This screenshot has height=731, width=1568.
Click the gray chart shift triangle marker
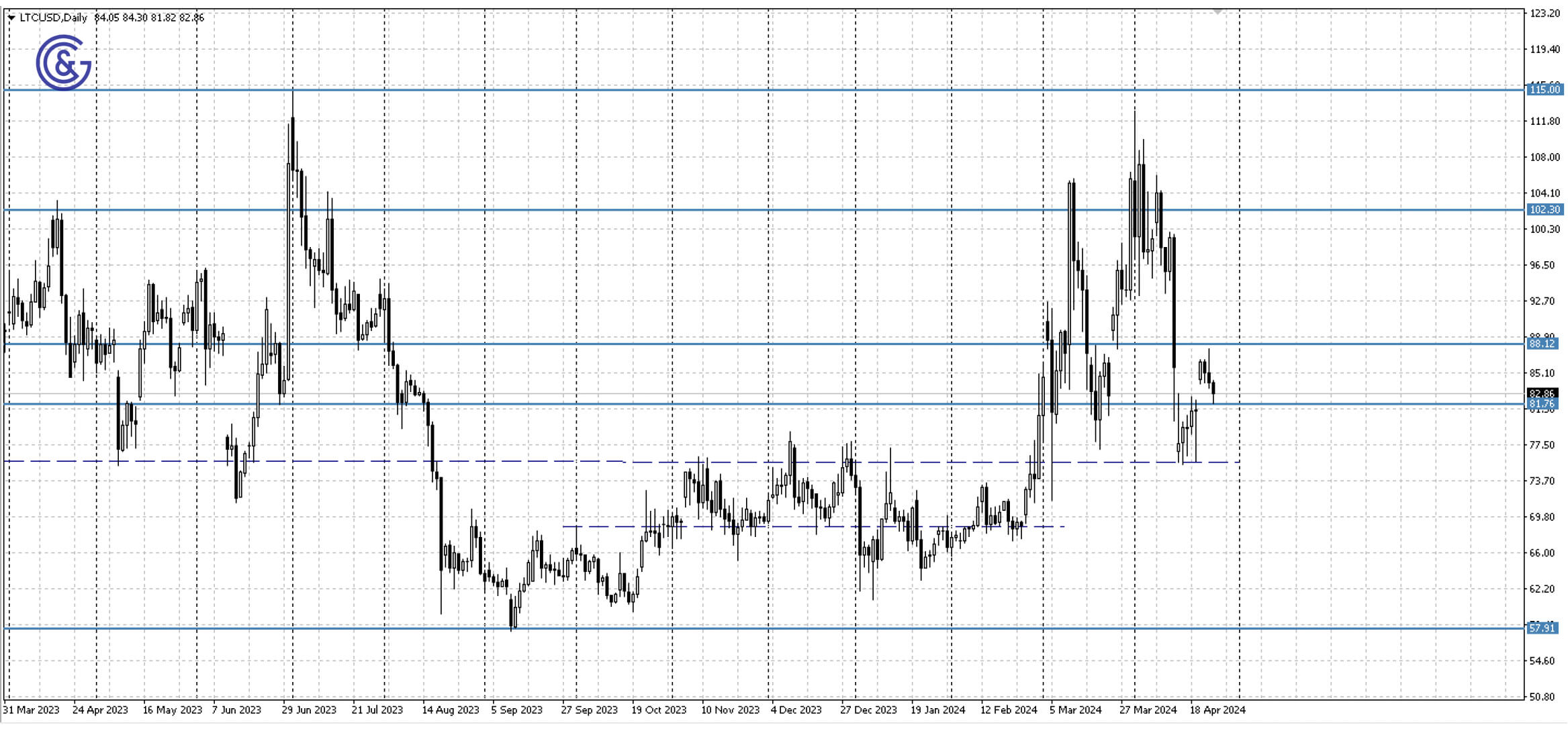coord(1217,11)
